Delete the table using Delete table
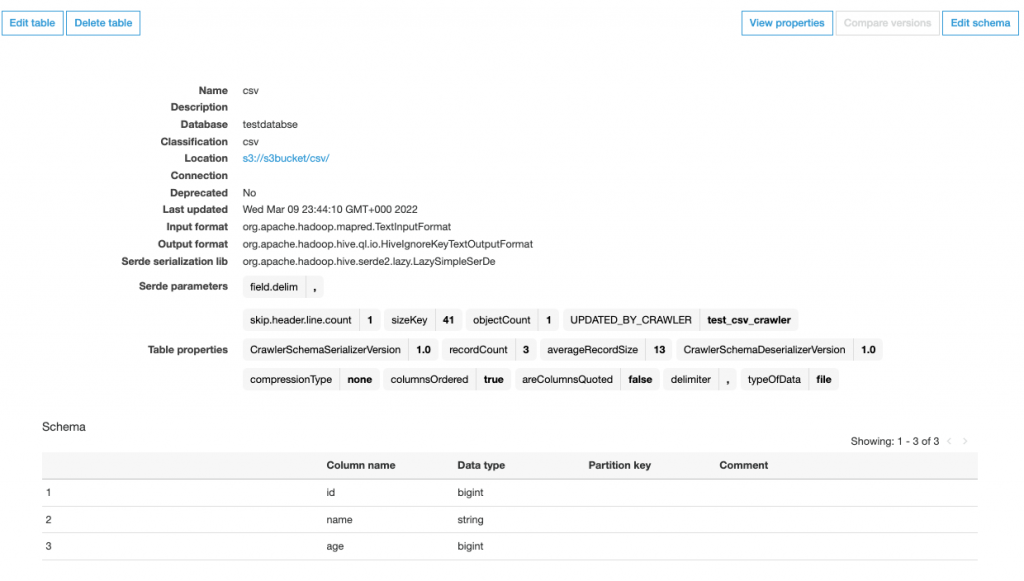 [103, 23]
